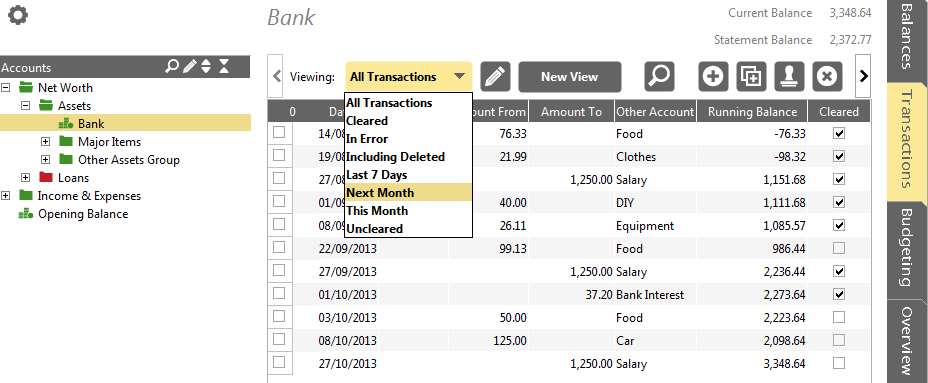Open the All Transactions viewing dropdown
The width and height of the screenshot is (928, 383).
pos(408,77)
